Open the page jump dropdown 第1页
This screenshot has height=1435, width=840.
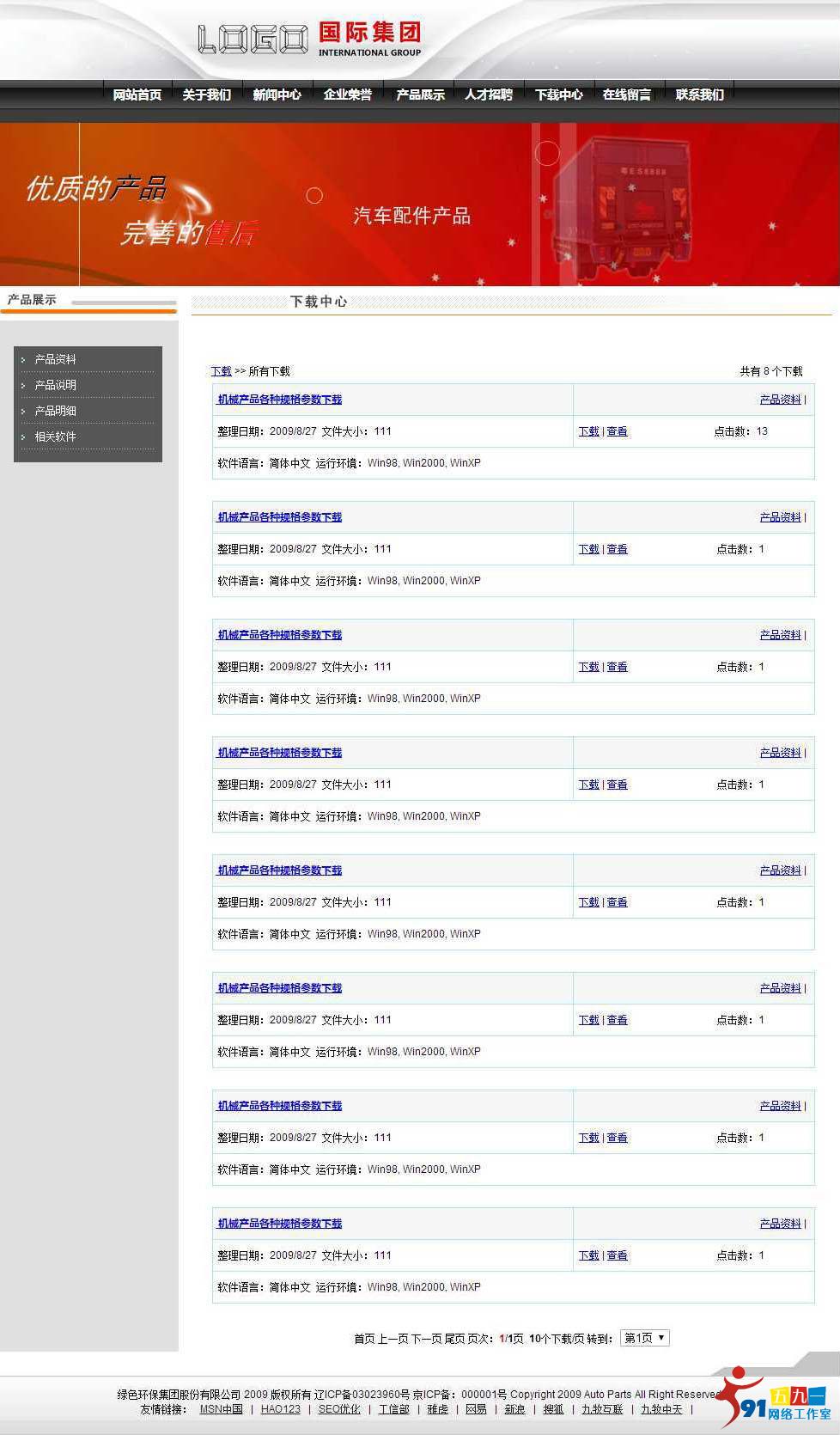[644, 1338]
